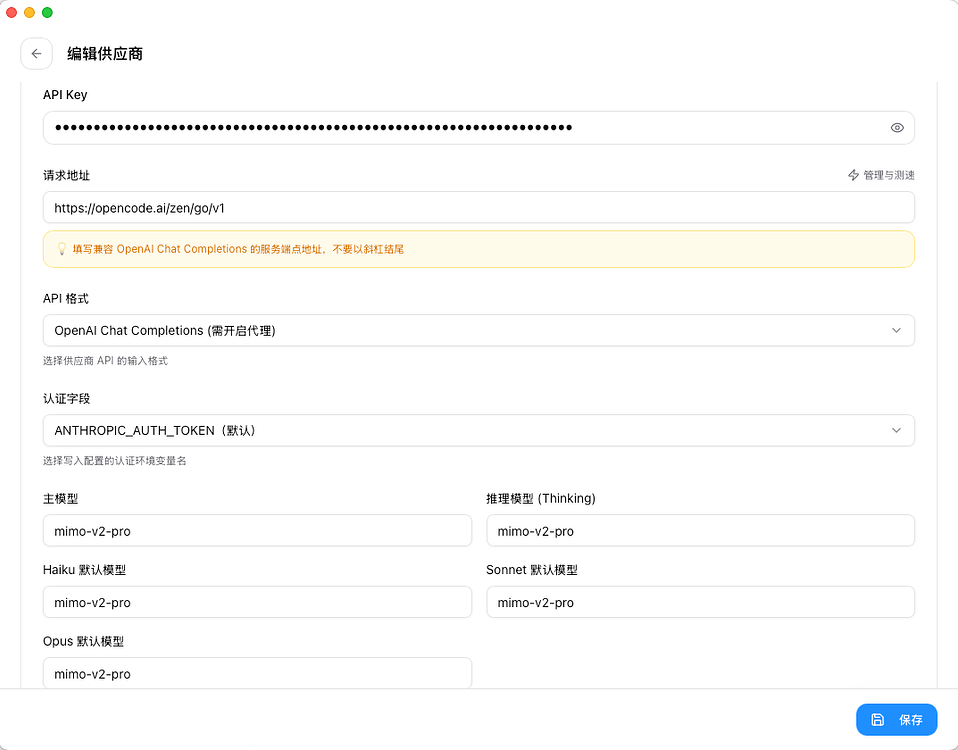Minimize the window with yellow button
The width and height of the screenshot is (958, 750).
pyautogui.click(x=29, y=12)
